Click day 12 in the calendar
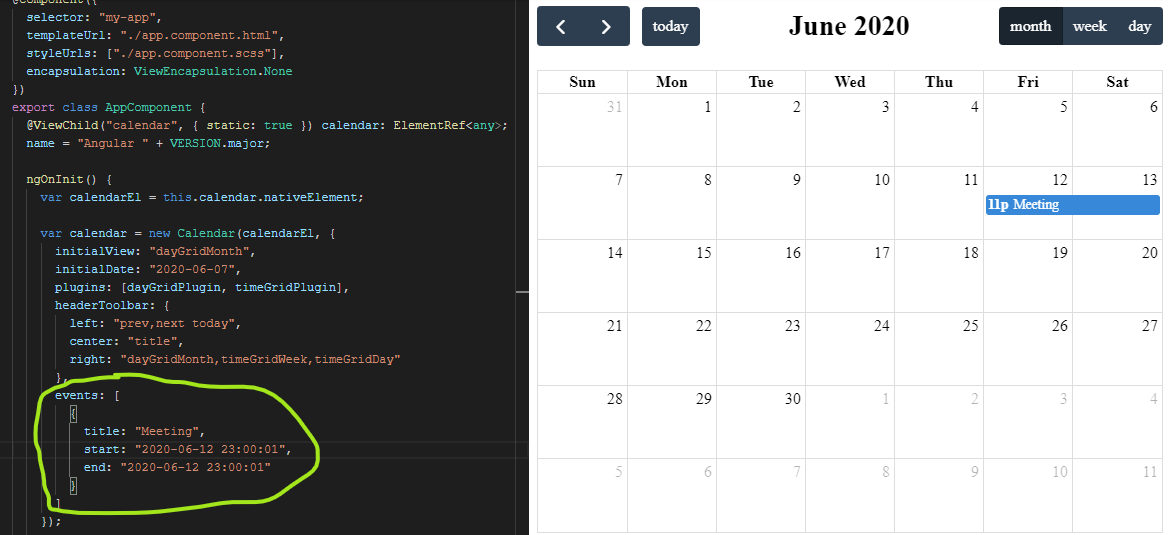The image size is (1171, 535). pos(1060,180)
